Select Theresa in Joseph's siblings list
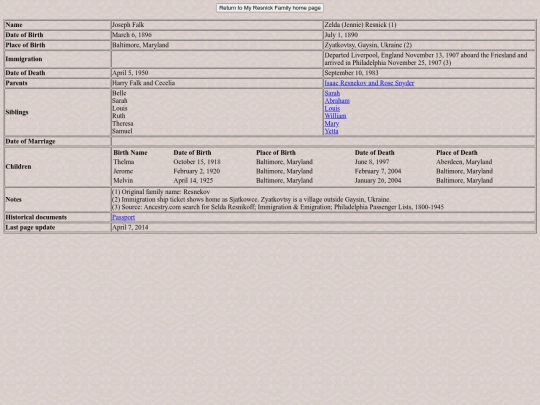540x405 pixels. coord(123,124)
